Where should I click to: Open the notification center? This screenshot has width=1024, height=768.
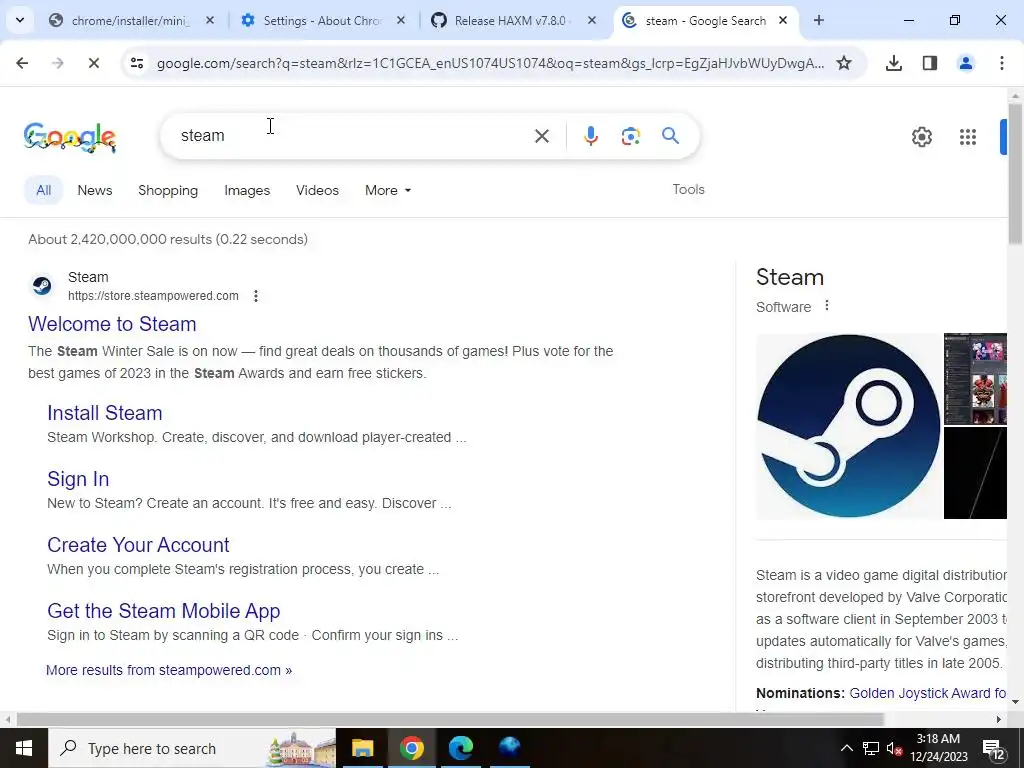(x=994, y=749)
